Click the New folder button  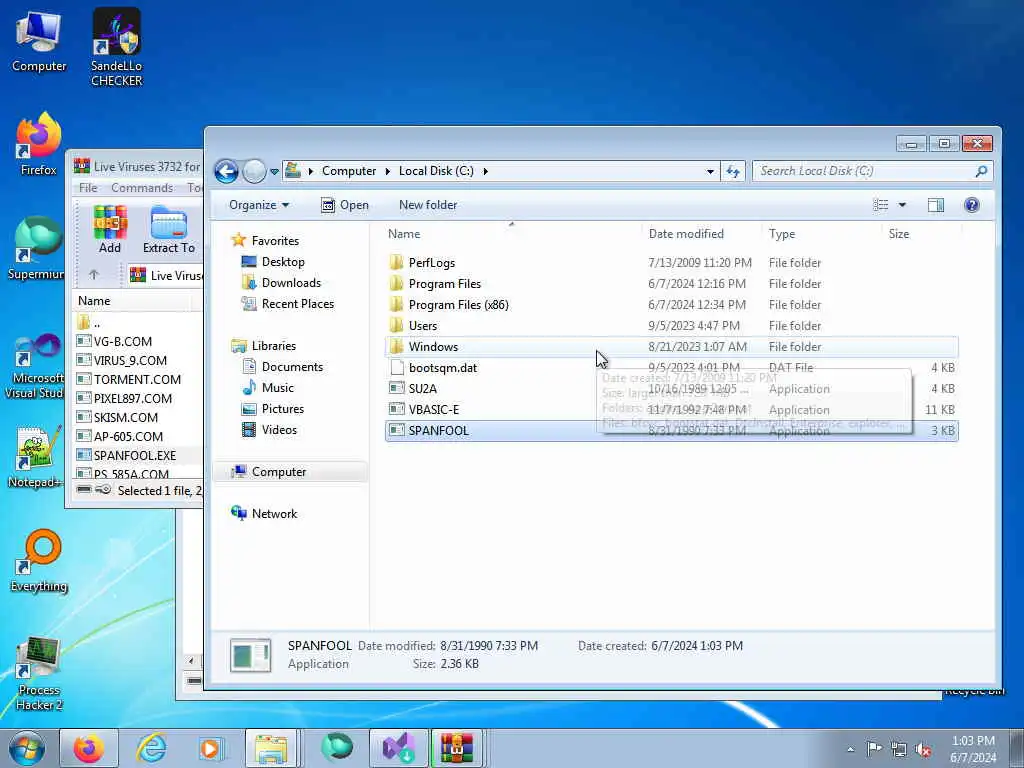click(x=428, y=205)
